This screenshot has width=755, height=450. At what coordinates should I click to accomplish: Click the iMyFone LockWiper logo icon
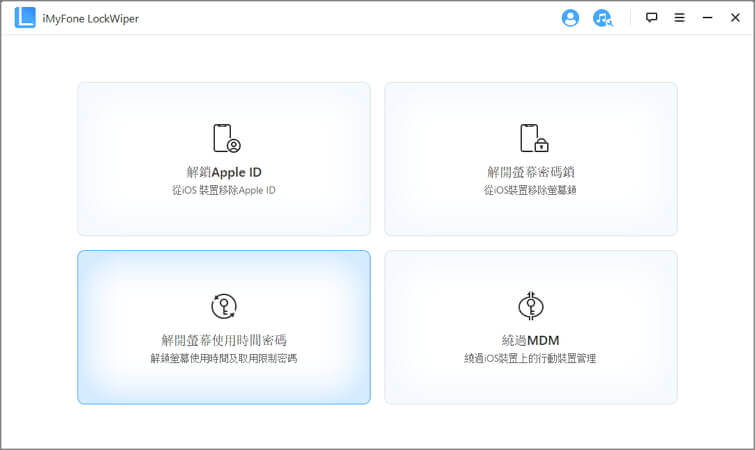click(25, 18)
